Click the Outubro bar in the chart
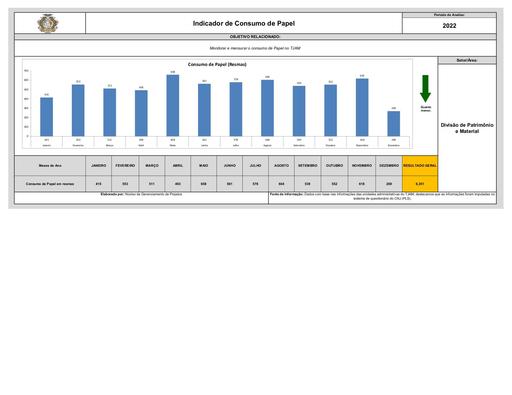This screenshot has width=512, height=395. pos(331,110)
